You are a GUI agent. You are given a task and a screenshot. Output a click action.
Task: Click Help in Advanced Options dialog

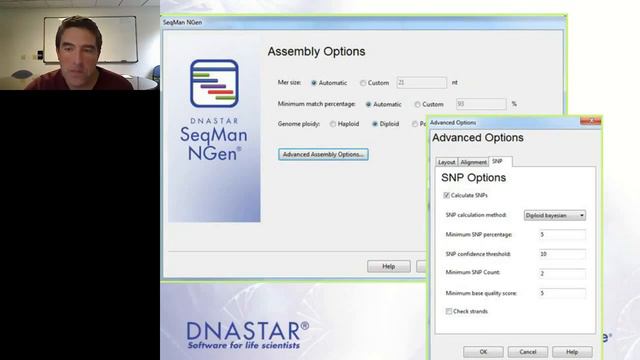572,351
